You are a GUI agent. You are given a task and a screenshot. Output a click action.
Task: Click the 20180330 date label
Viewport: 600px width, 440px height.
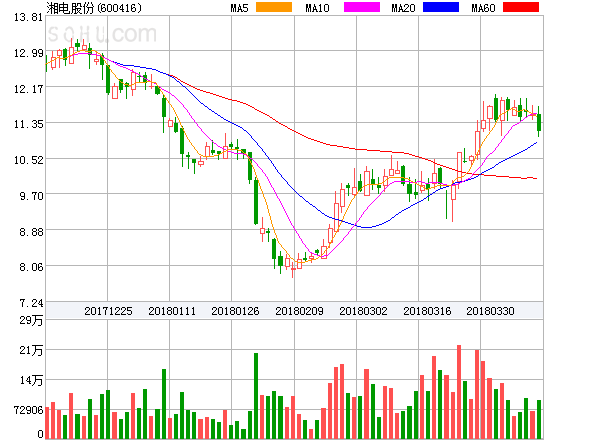(490, 311)
